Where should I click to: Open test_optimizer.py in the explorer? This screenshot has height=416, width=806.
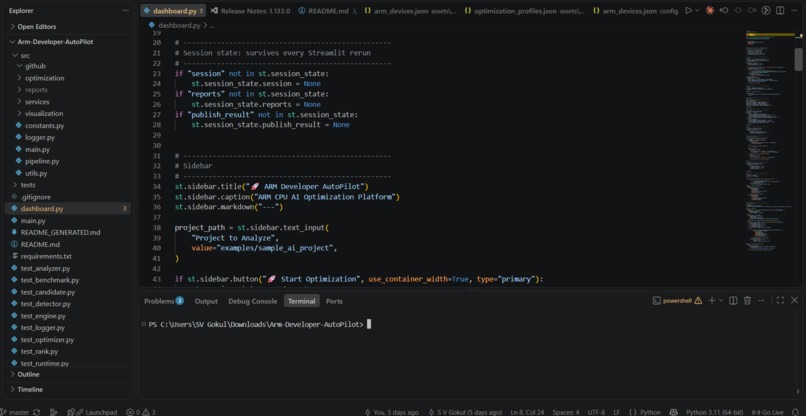(x=47, y=340)
